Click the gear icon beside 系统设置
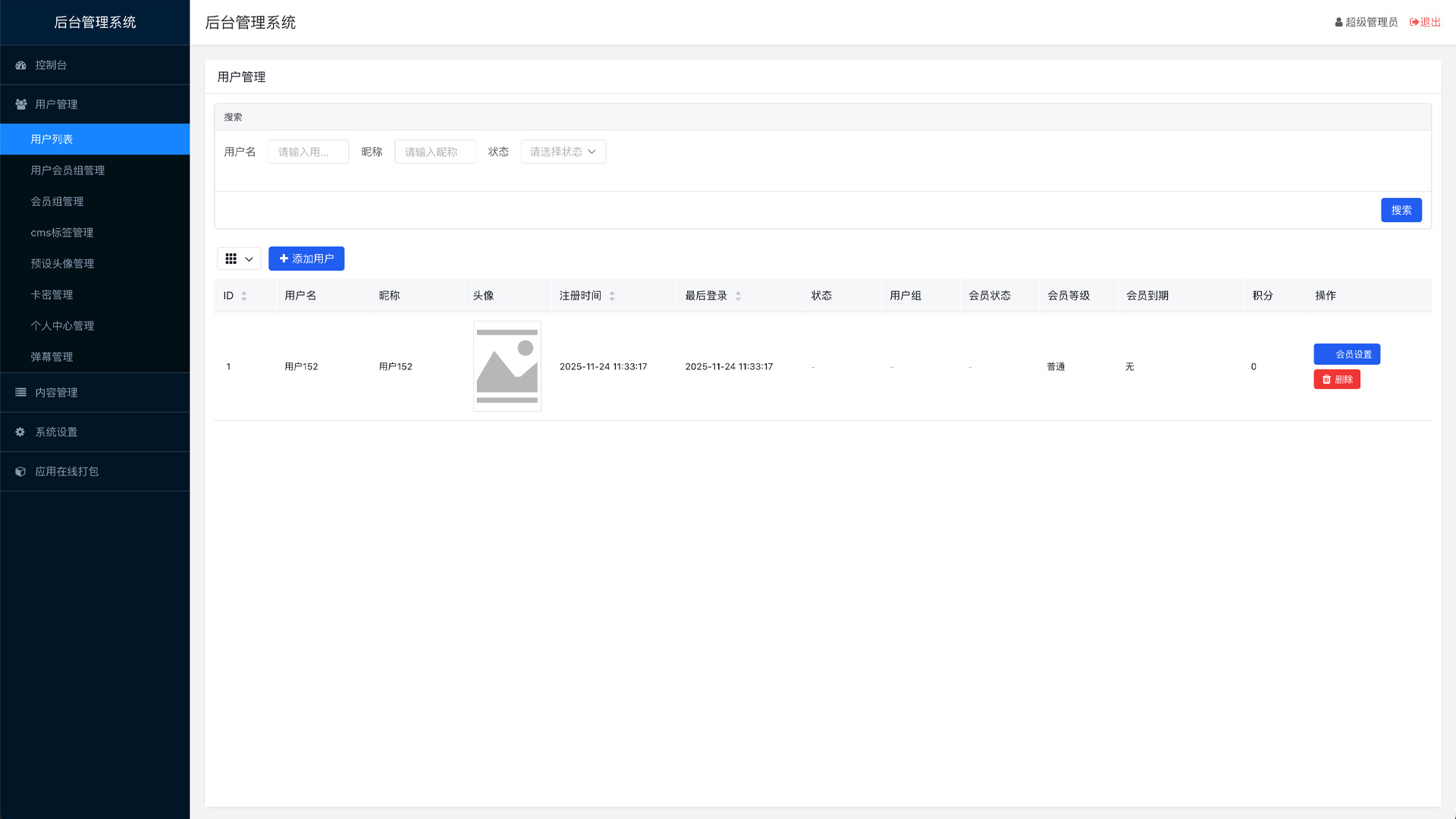1456x819 pixels. point(20,431)
